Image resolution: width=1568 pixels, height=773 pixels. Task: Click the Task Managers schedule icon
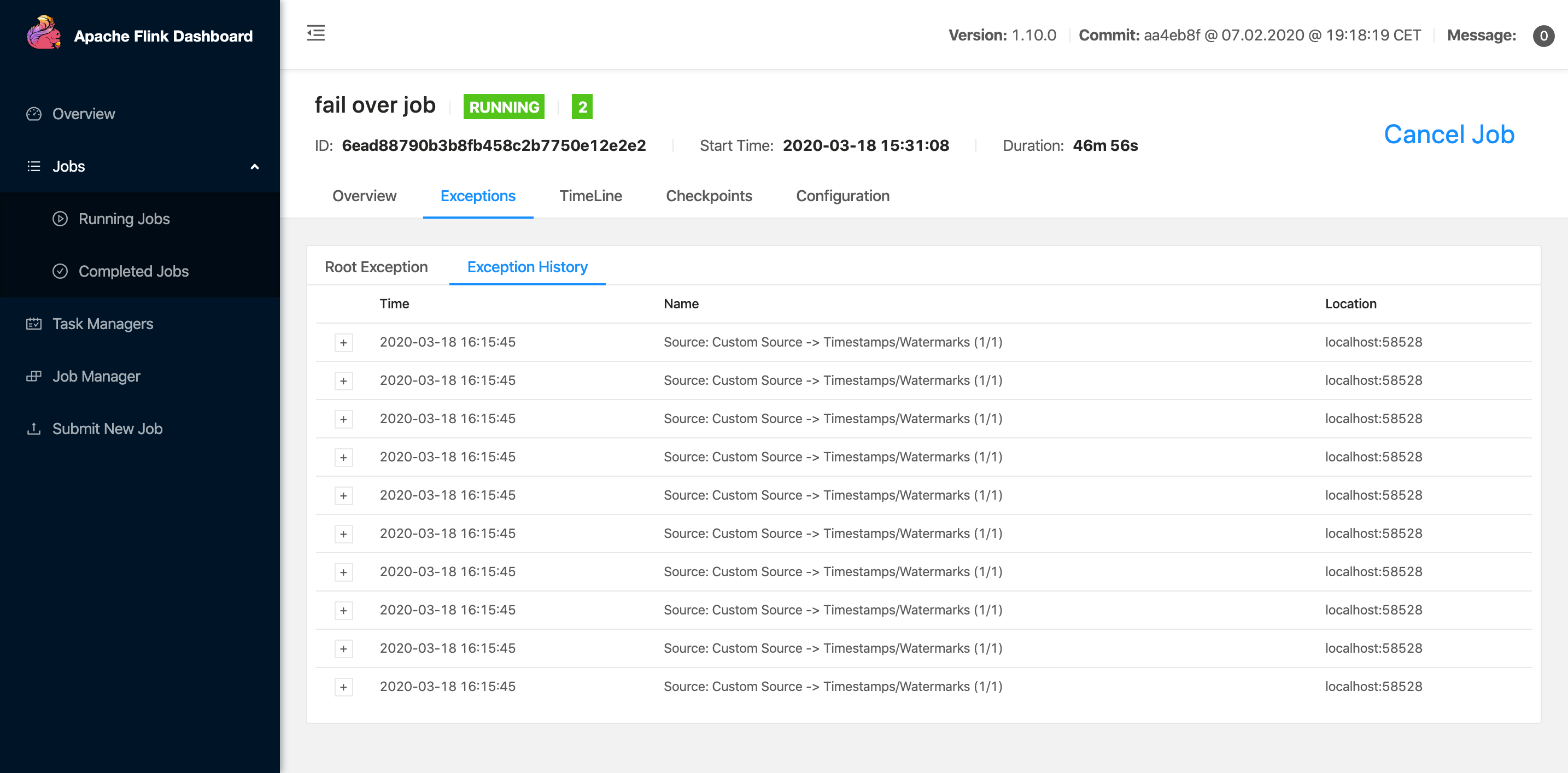[x=34, y=323]
